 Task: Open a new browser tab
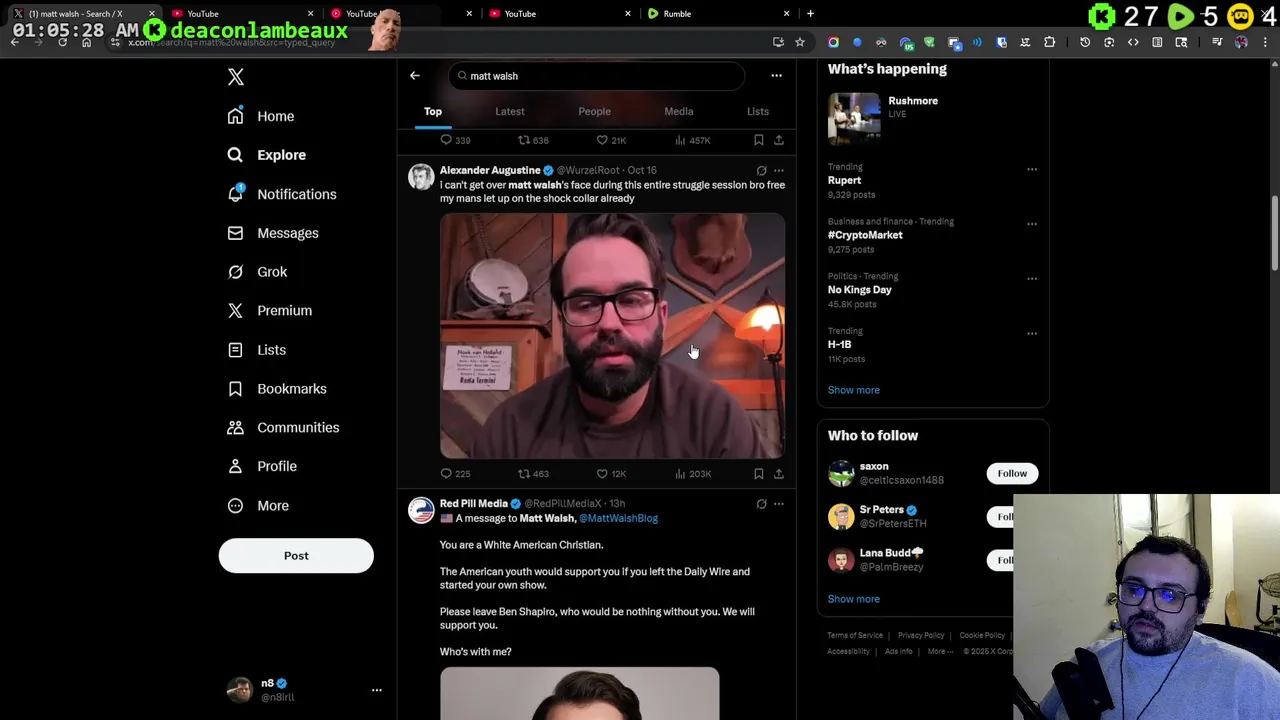pos(810,14)
